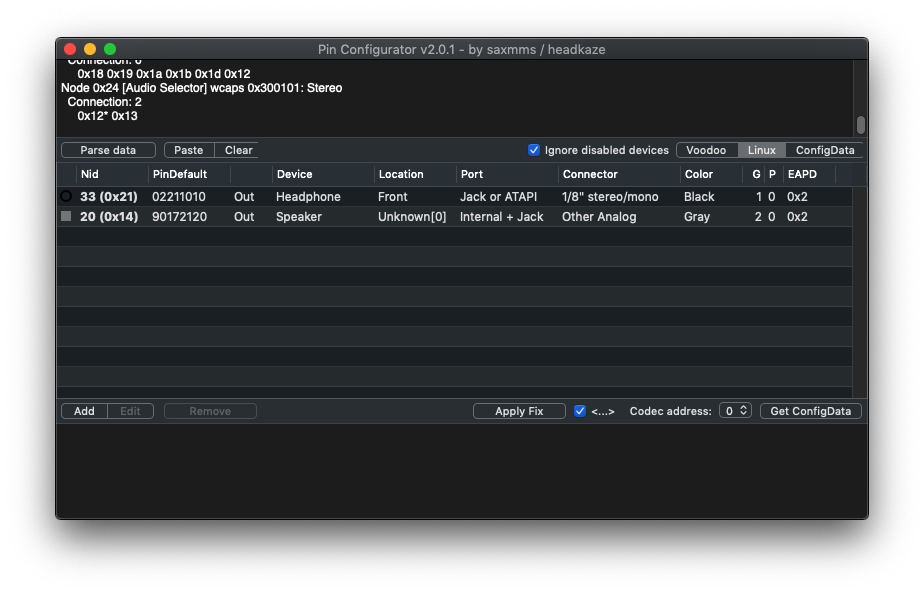This screenshot has width=924, height=593.
Task: Sort table by Nid column header
Action: pyautogui.click(x=112, y=174)
